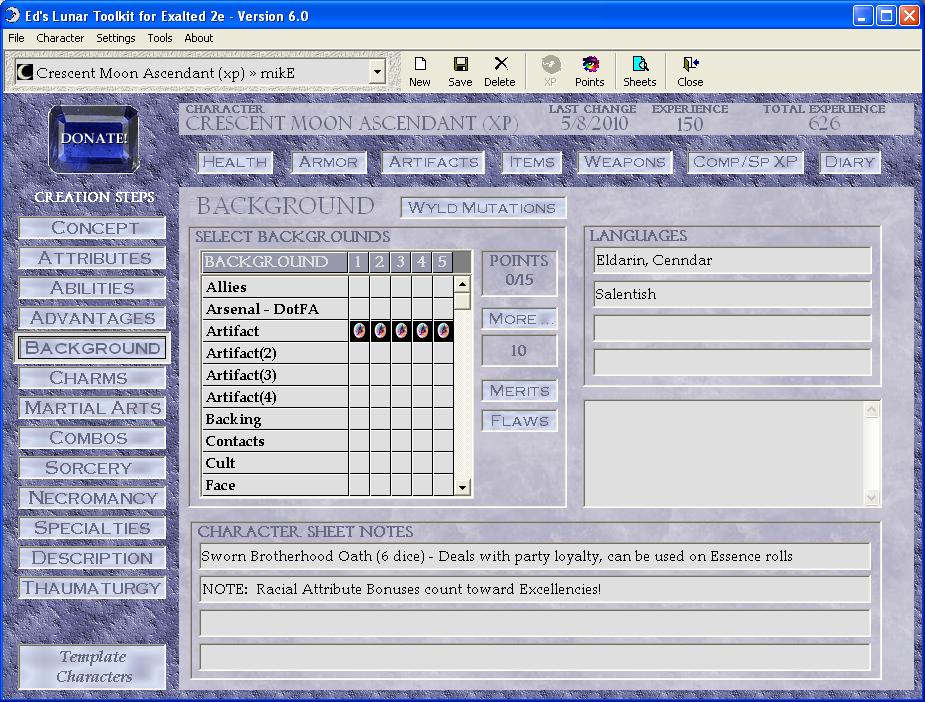Click the Salentish language field
The width and height of the screenshot is (925, 702).
click(732, 294)
